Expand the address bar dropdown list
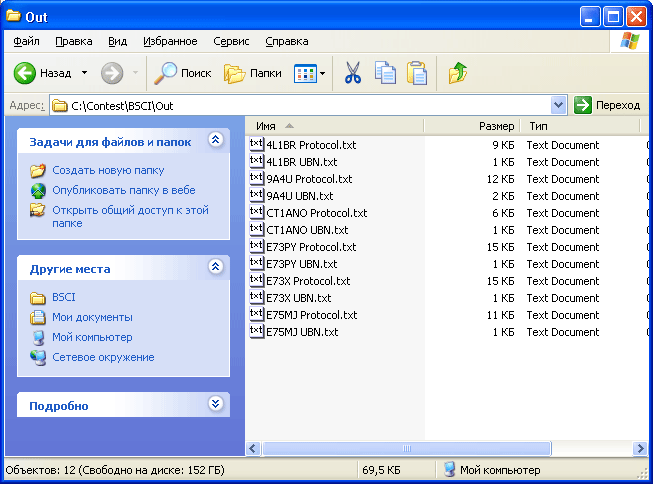The width and height of the screenshot is (653, 484). tap(558, 105)
